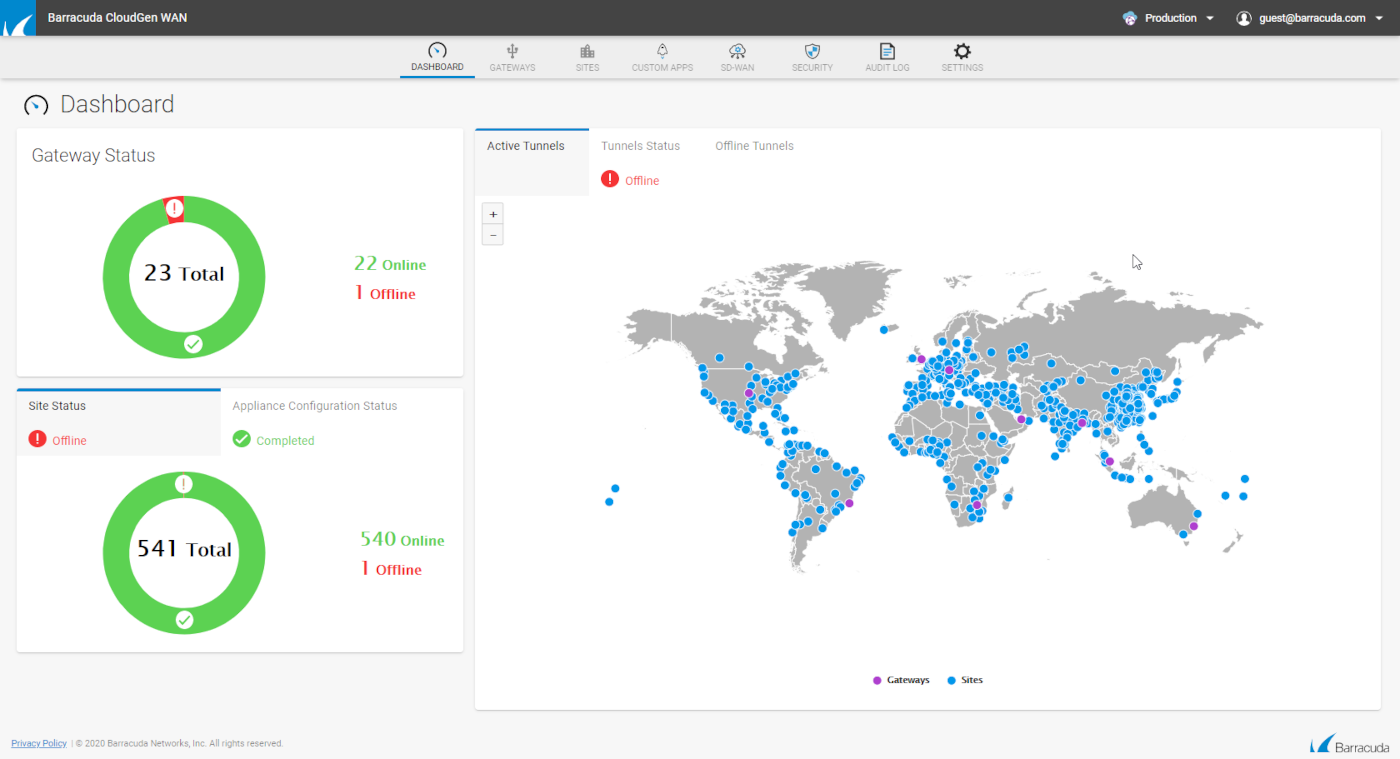Click the Privacy Policy link
This screenshot has width=1400, height=759.
click(x=38, y=743)
